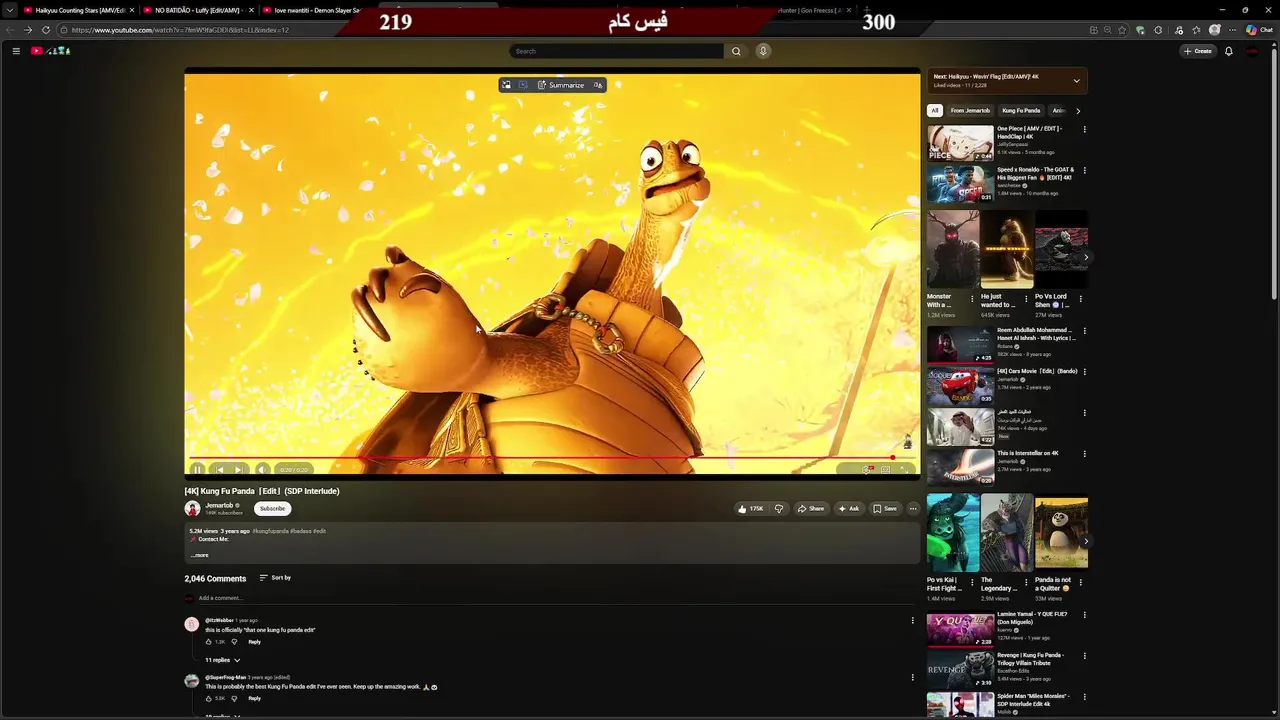Open Jemartob channel avatar
The width and height of the screenshot is (1280, 720).
[192, 509]
